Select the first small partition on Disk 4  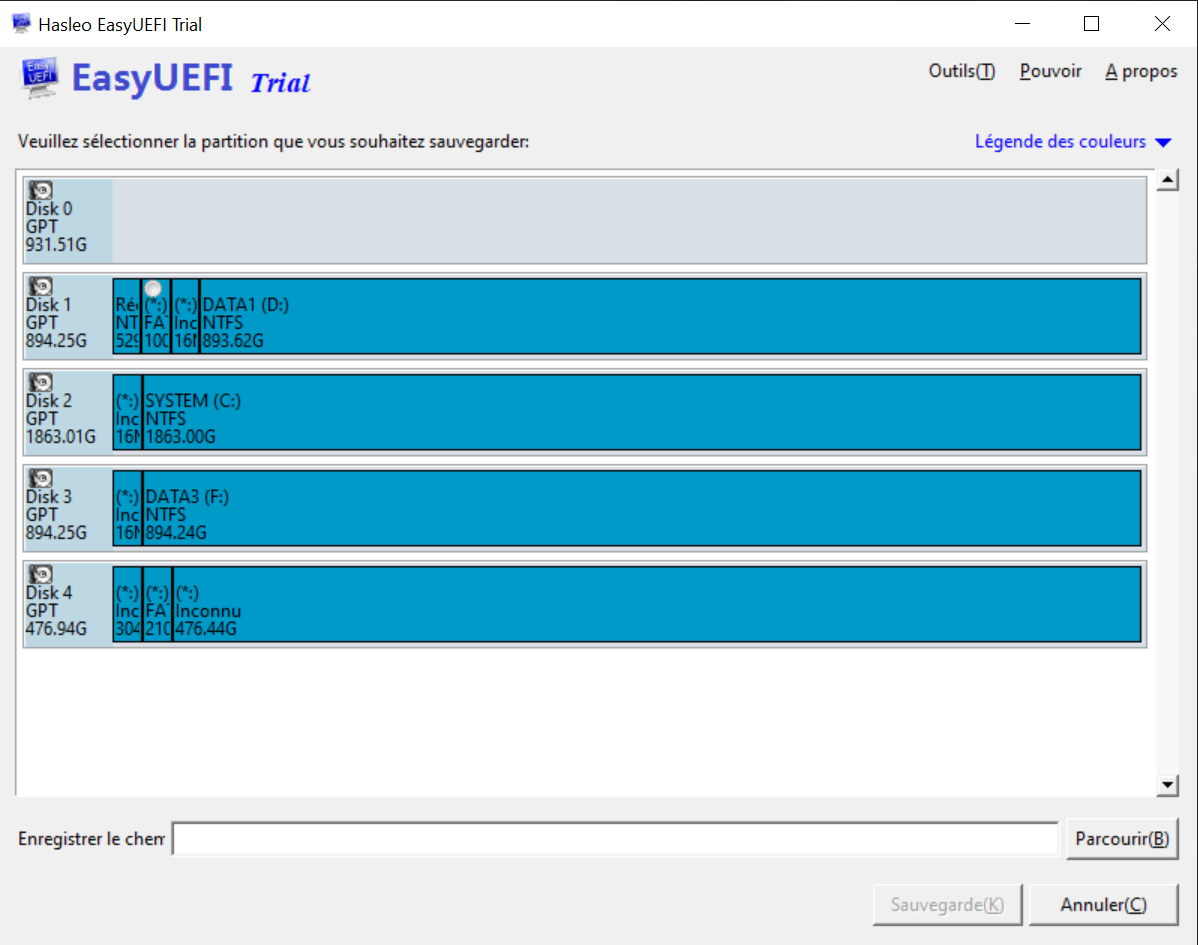pyautogui.click(x=128, y=604)
